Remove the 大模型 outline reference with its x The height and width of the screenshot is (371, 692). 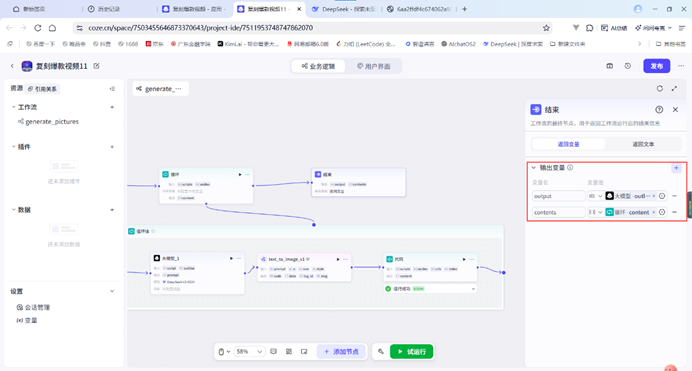point(654,196)
